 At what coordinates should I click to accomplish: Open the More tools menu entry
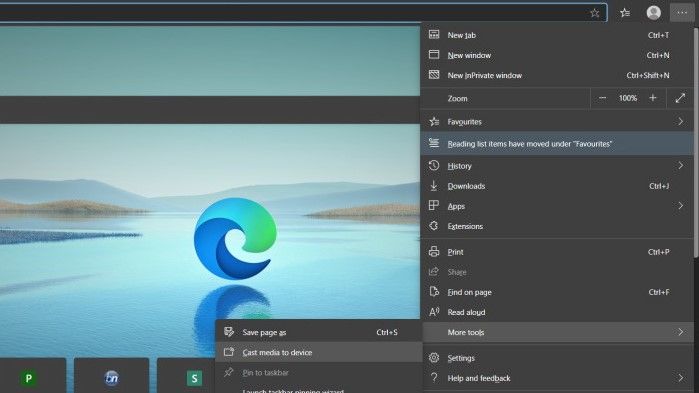557,332
